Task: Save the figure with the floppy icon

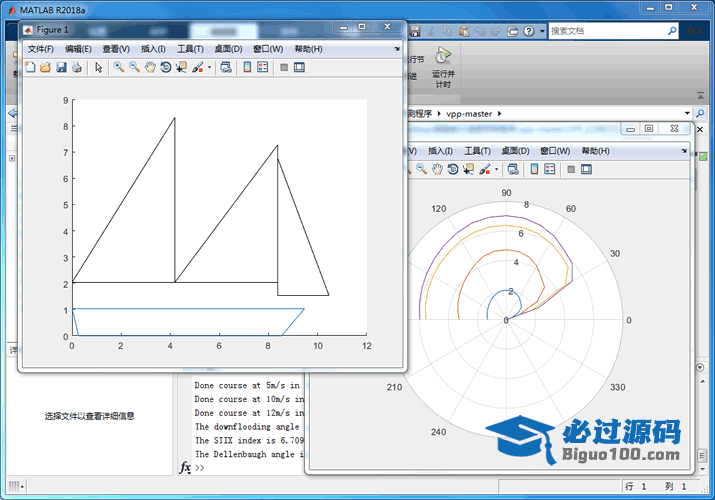Action: click(x=61, y=67)
